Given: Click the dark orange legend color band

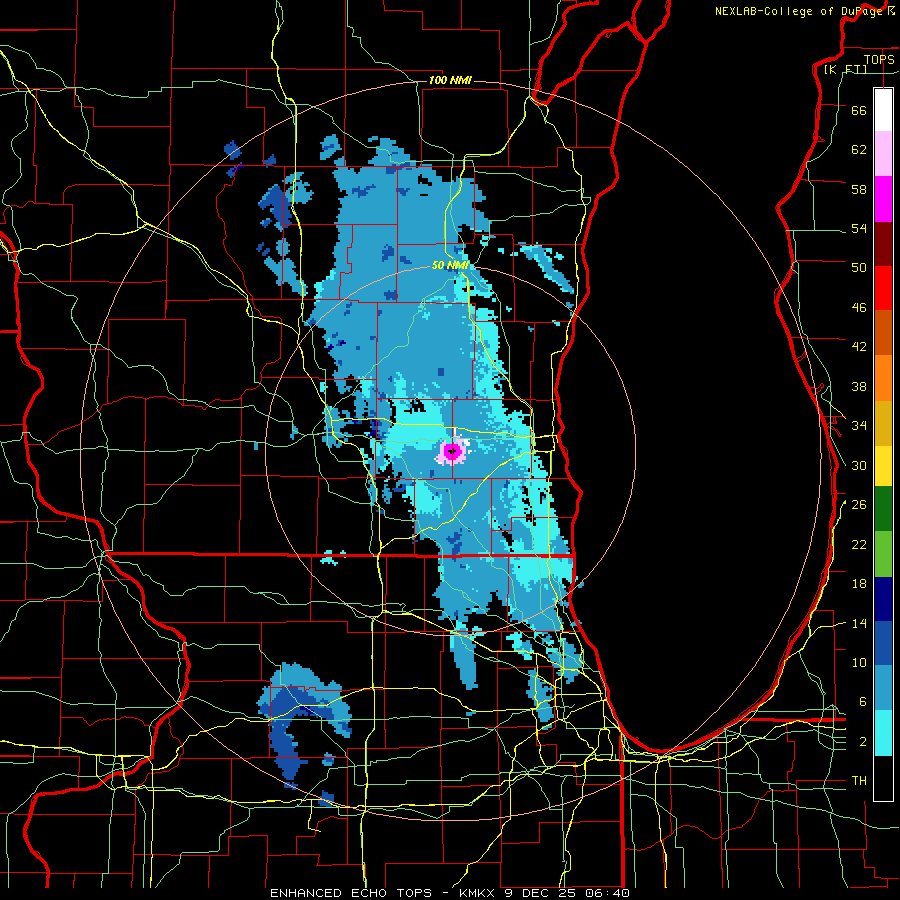Looking at the screenshot, I should 883,333.
